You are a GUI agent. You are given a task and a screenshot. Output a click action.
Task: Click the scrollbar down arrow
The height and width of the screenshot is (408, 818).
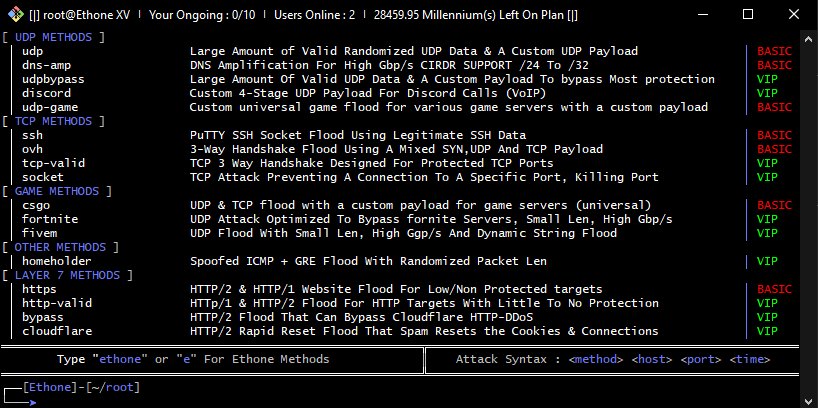click(809, 399)
